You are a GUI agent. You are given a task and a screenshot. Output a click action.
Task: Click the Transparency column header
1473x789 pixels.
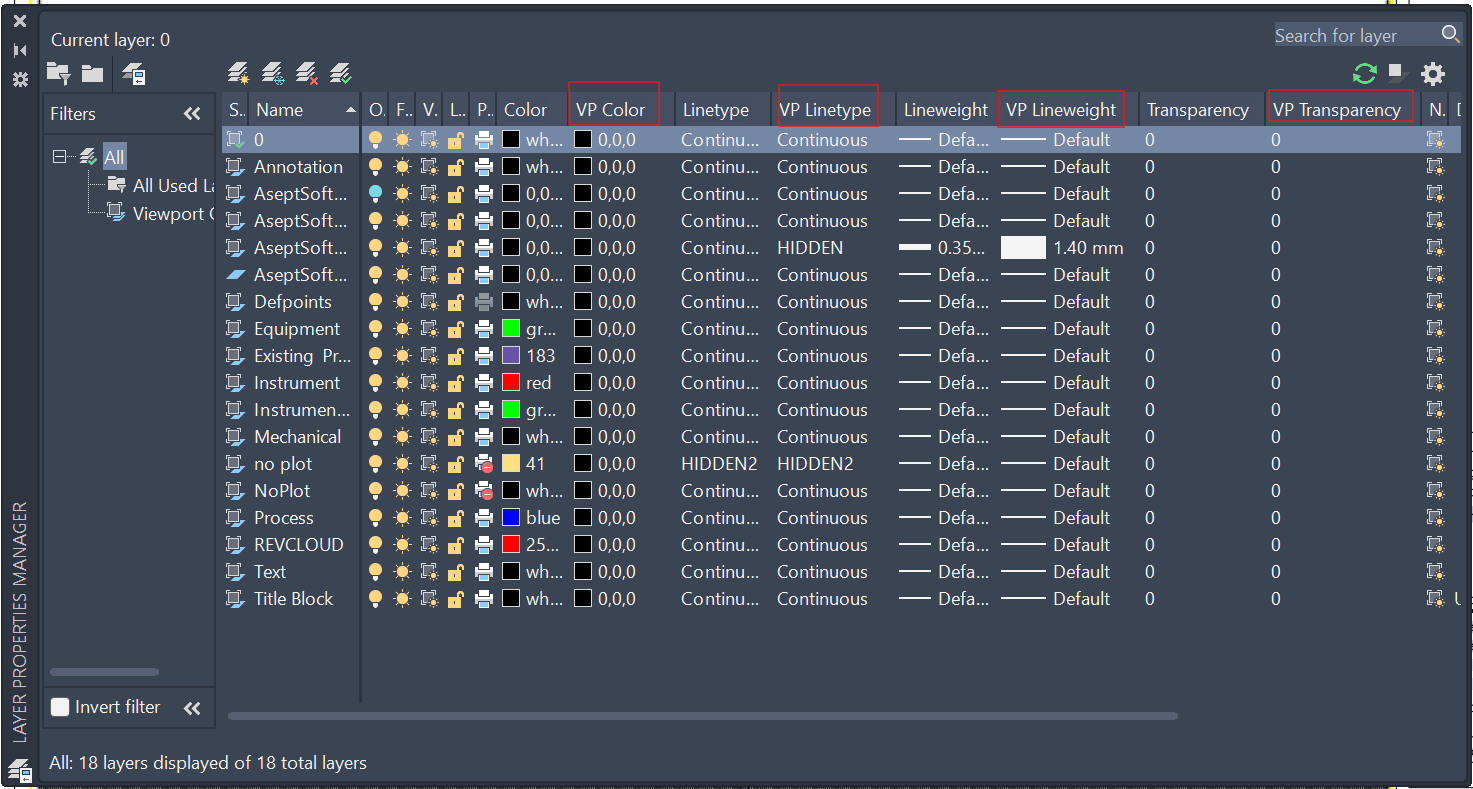(1198, 110)
